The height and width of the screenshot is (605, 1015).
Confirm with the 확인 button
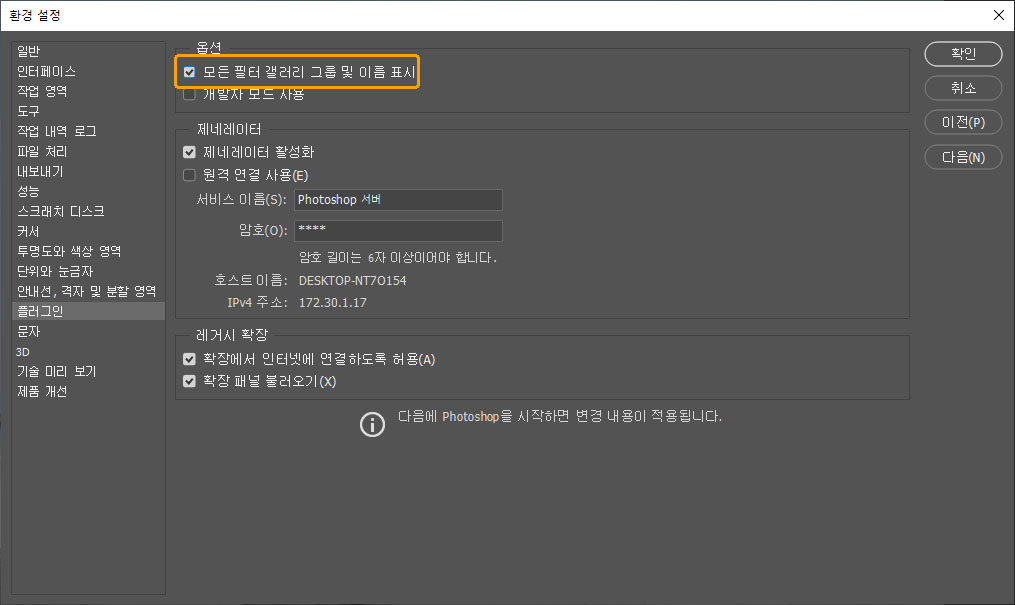click(963, 54)
